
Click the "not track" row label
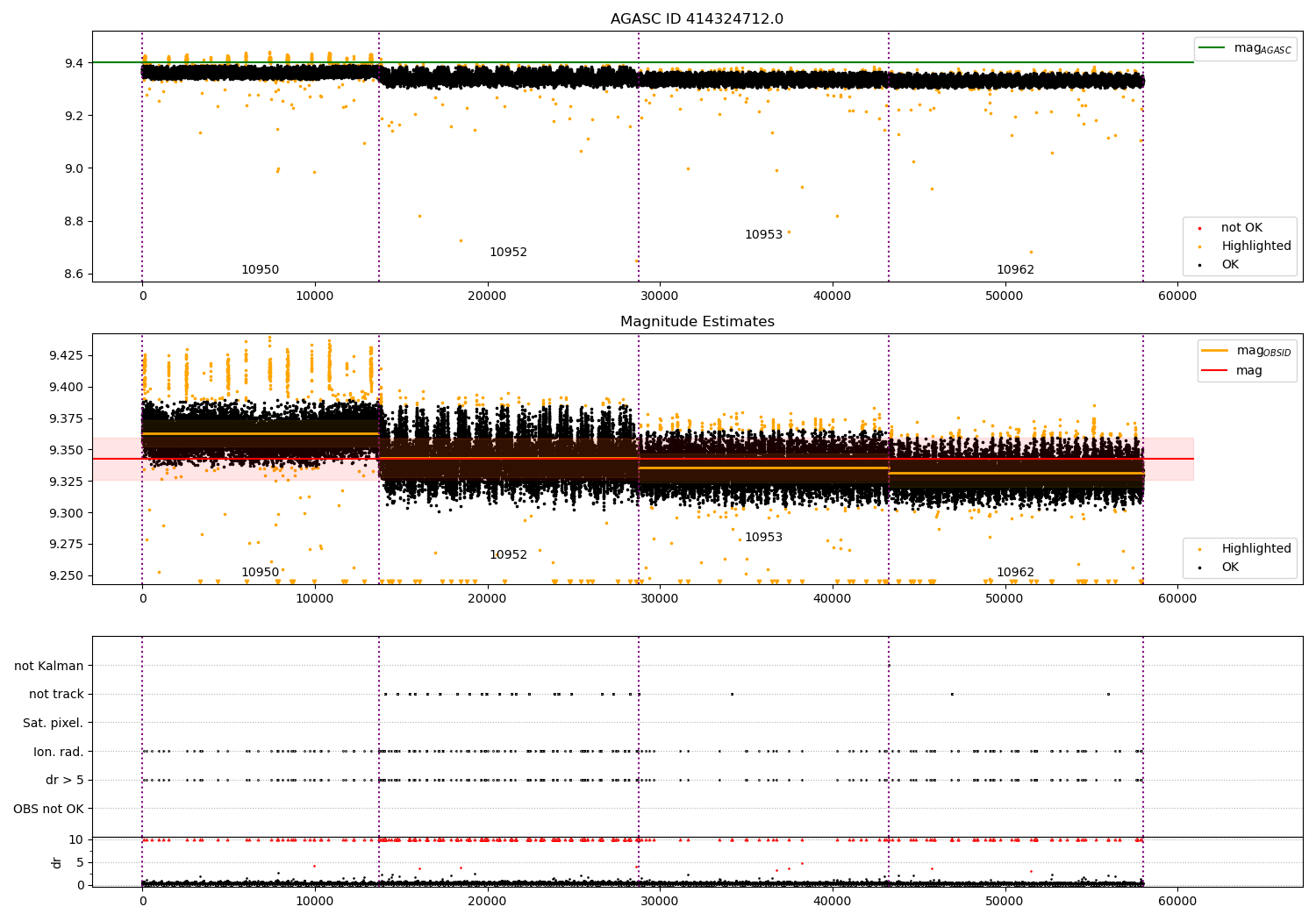coord(56,695)
